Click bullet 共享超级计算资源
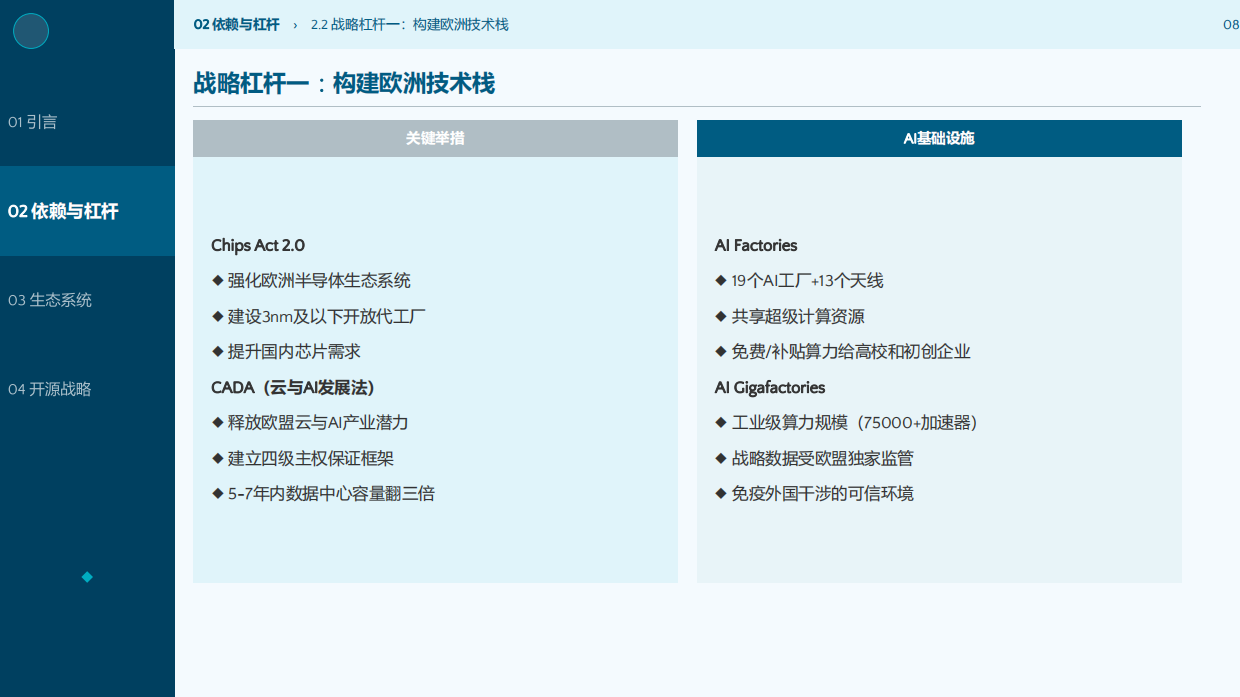Viewport: 1240px width, 697px height. pyautogui.click(x=790, y=317)
